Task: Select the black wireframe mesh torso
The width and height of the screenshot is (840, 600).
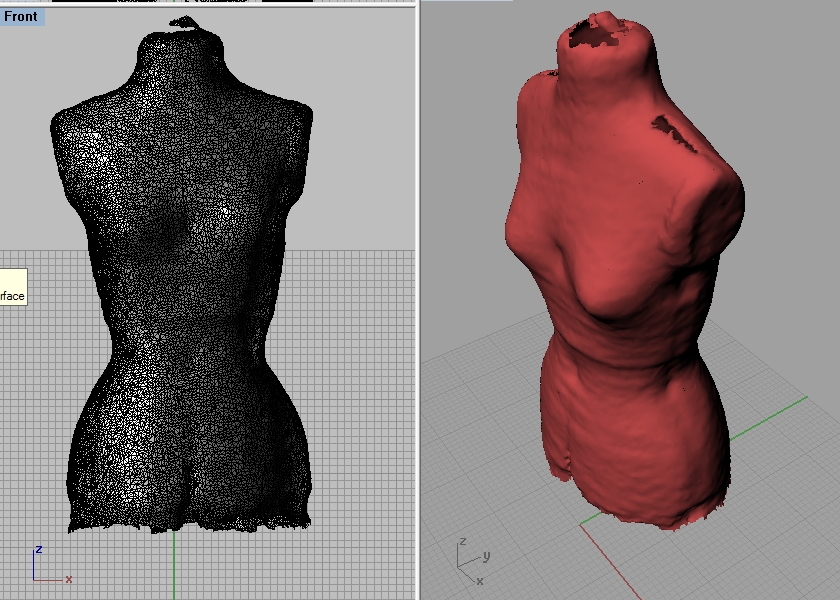Action: pos(182,279)
